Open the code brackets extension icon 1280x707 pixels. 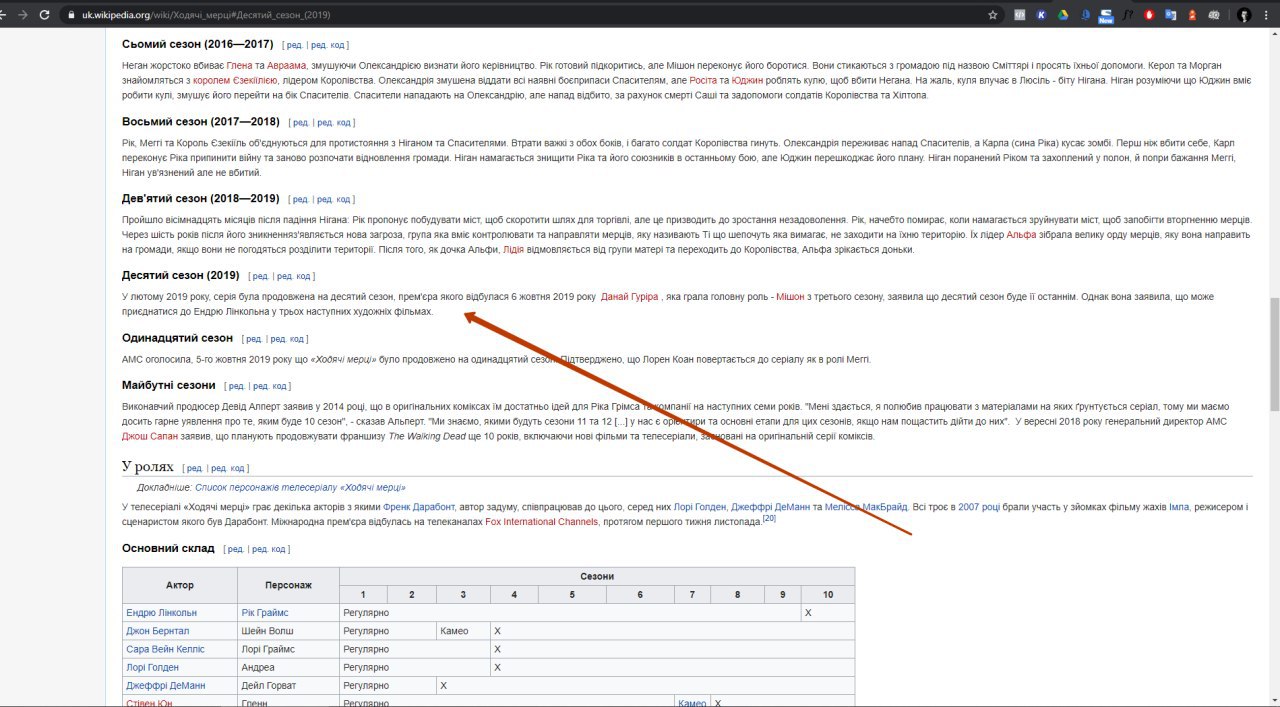point(1020,15)
